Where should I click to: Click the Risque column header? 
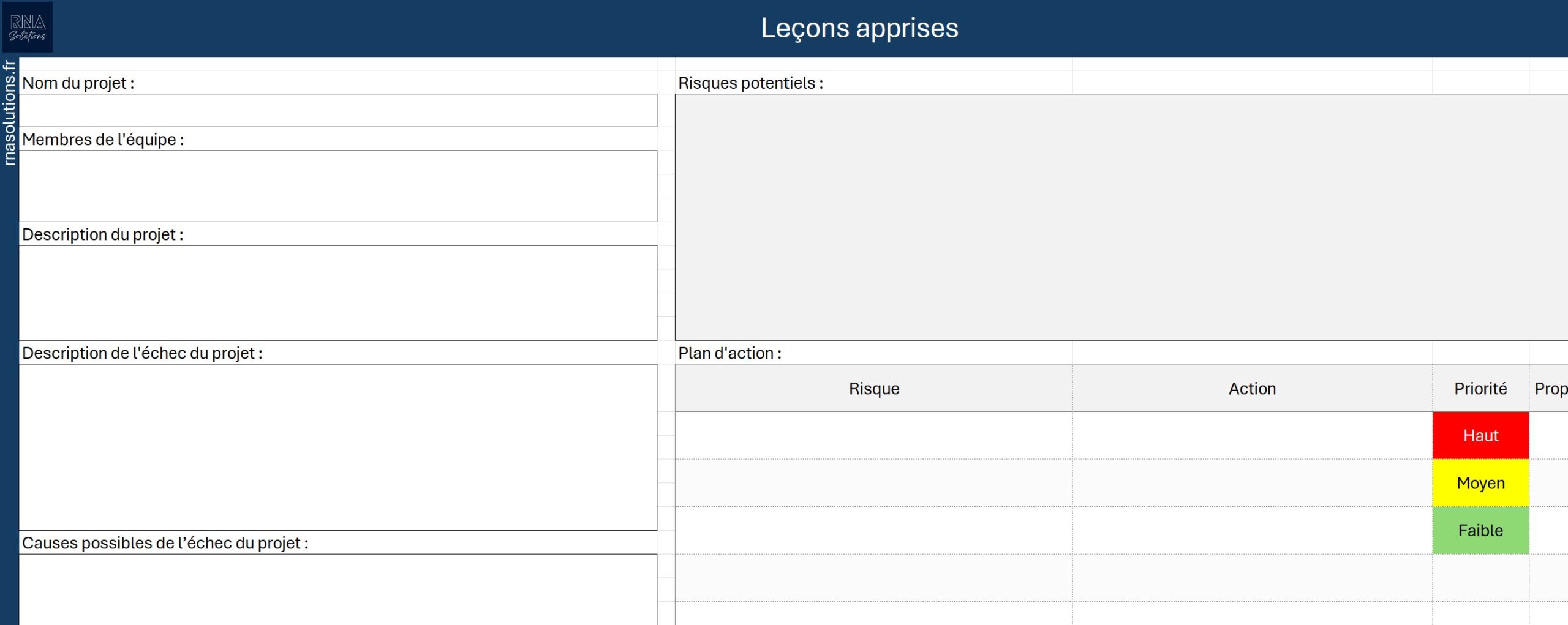coord(873,389)
